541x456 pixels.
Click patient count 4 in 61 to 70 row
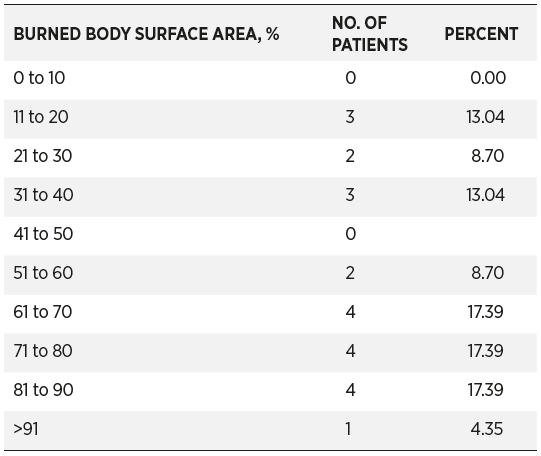tap(350, 311)
